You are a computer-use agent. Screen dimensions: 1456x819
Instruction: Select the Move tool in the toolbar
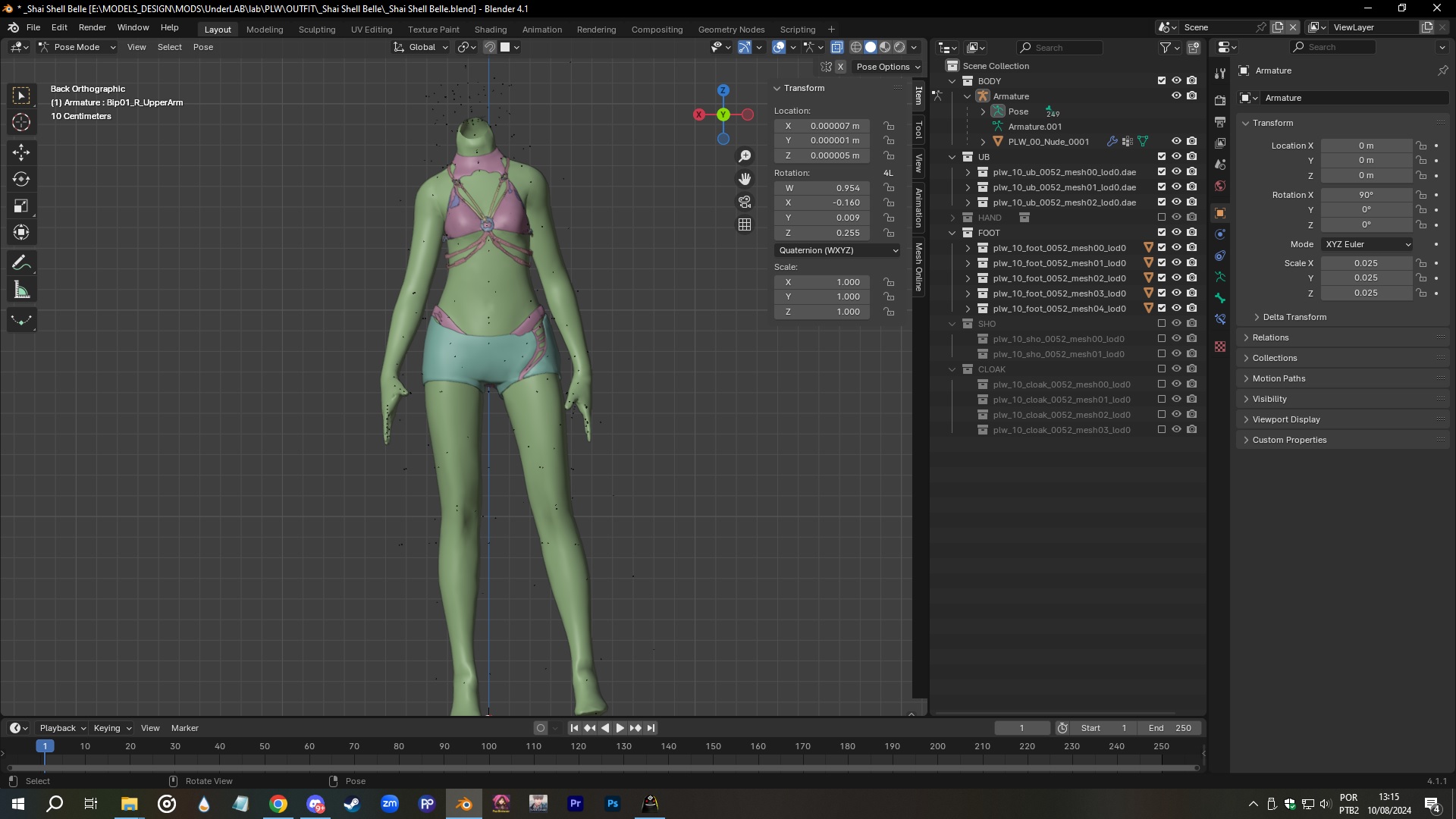click(x=21, y=152)
